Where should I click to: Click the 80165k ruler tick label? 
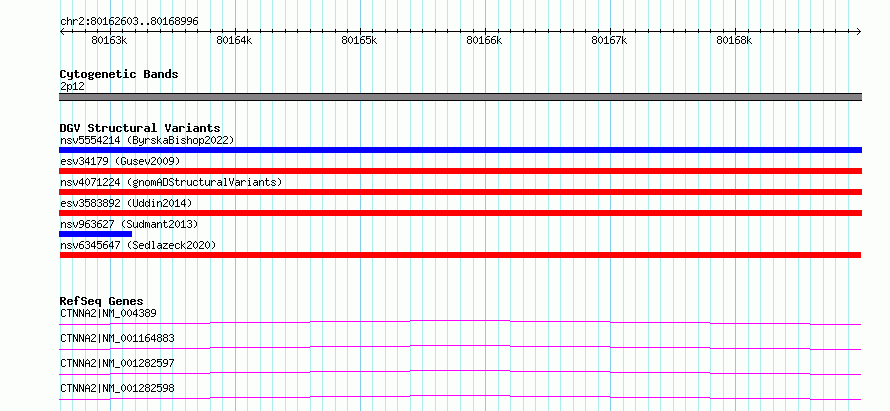click(x=359, y=40)
